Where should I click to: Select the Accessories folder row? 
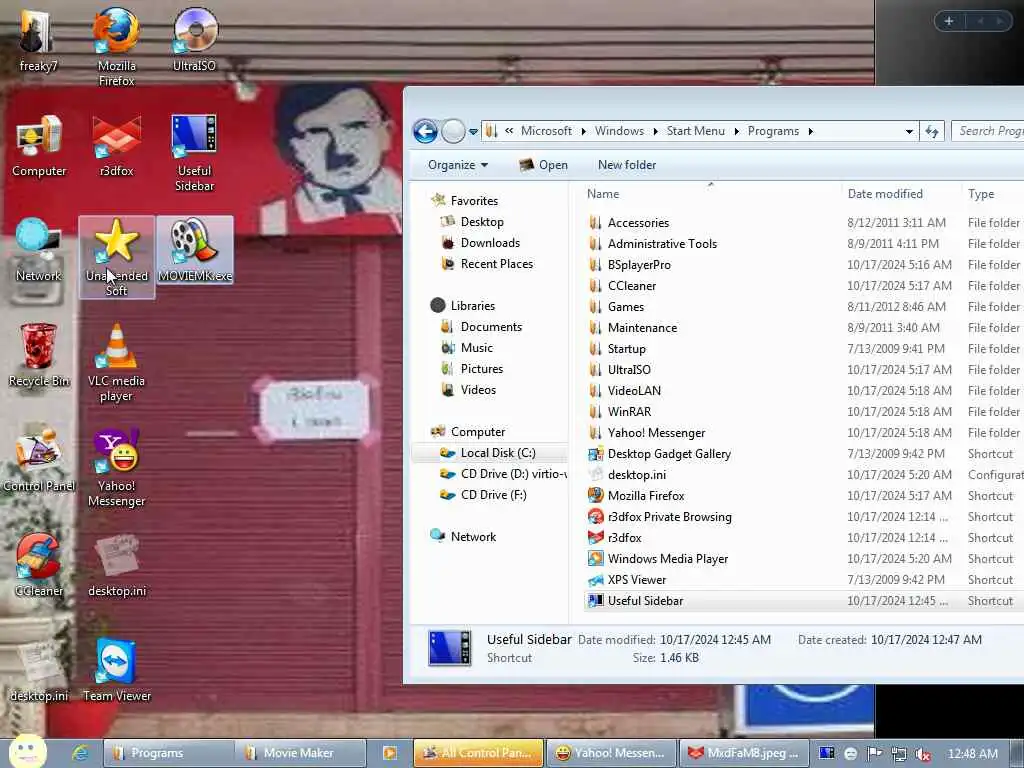pos(803,223)
